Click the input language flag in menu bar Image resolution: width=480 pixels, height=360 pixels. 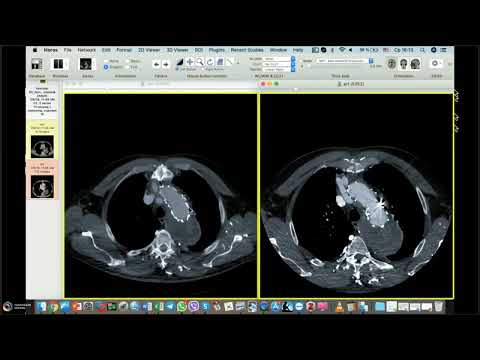coord(386,50)
